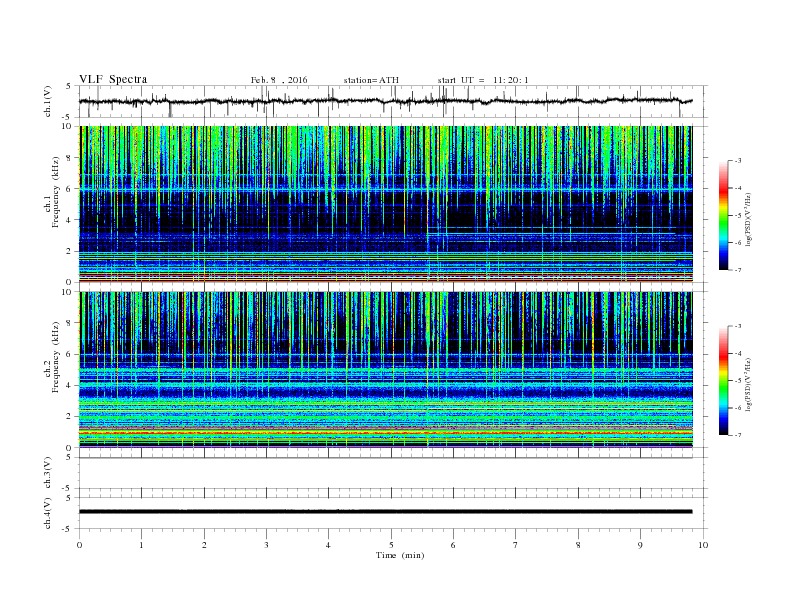Click the '0' time-axis tick label
792x612 pixels.
tap(79, 545)
